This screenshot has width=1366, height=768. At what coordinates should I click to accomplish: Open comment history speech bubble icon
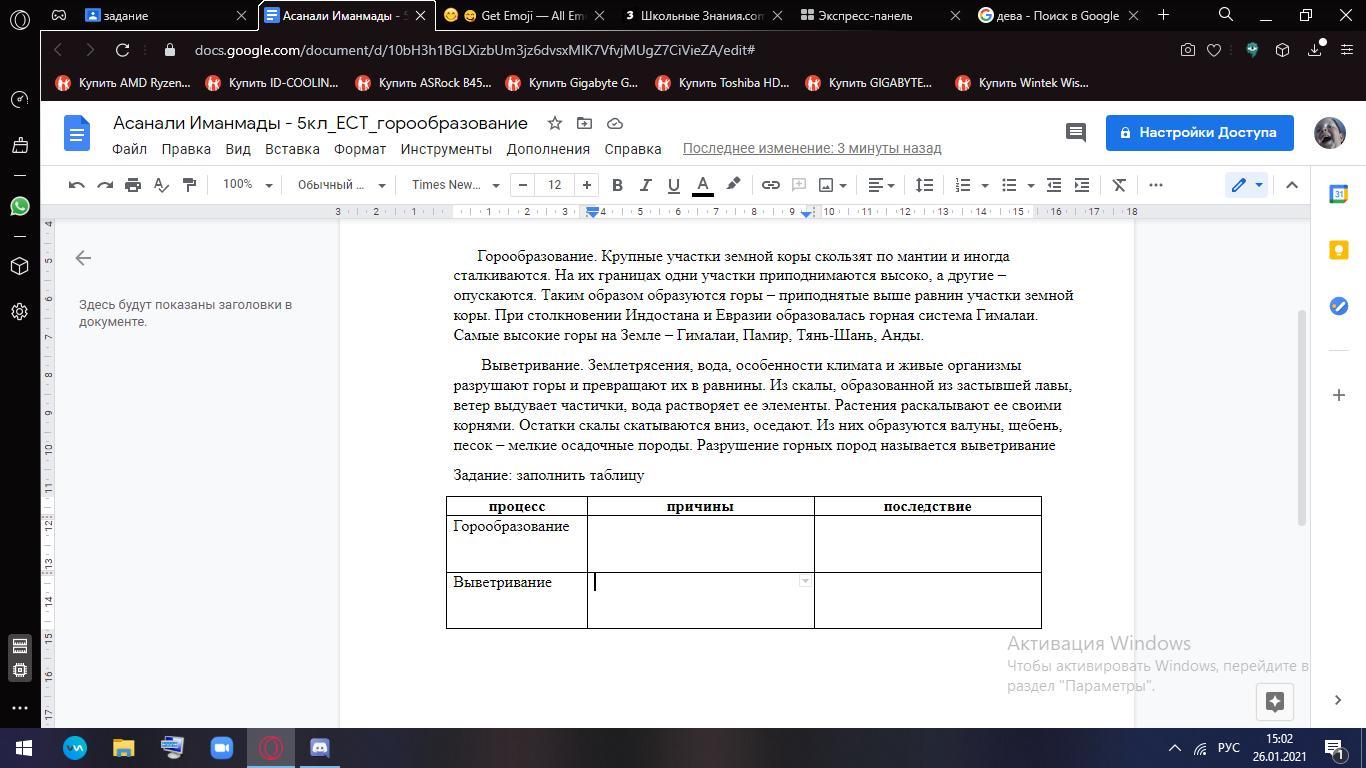click(x=1075, y=132)
